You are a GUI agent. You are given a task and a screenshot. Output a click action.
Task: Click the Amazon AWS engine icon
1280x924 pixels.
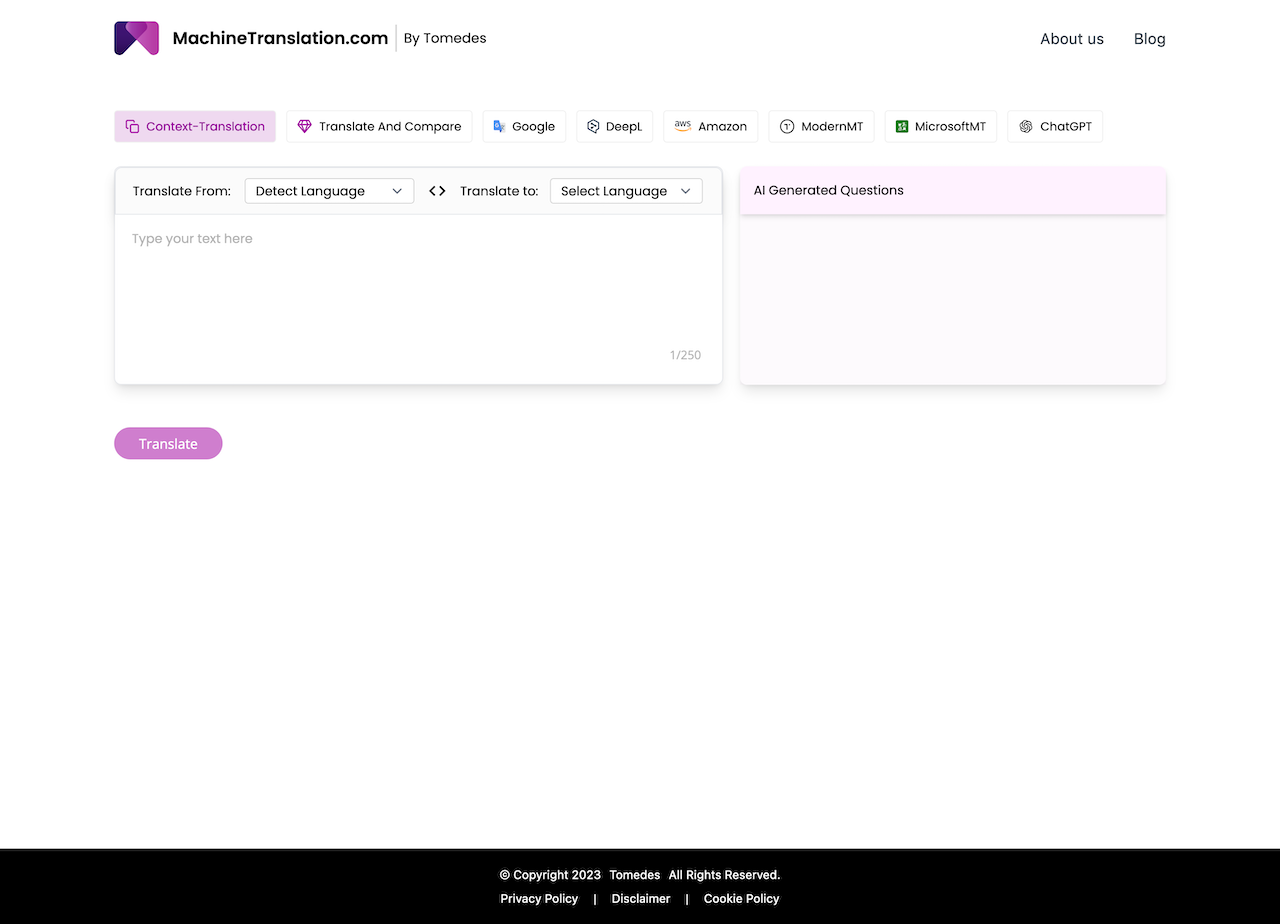click(682, 126)
